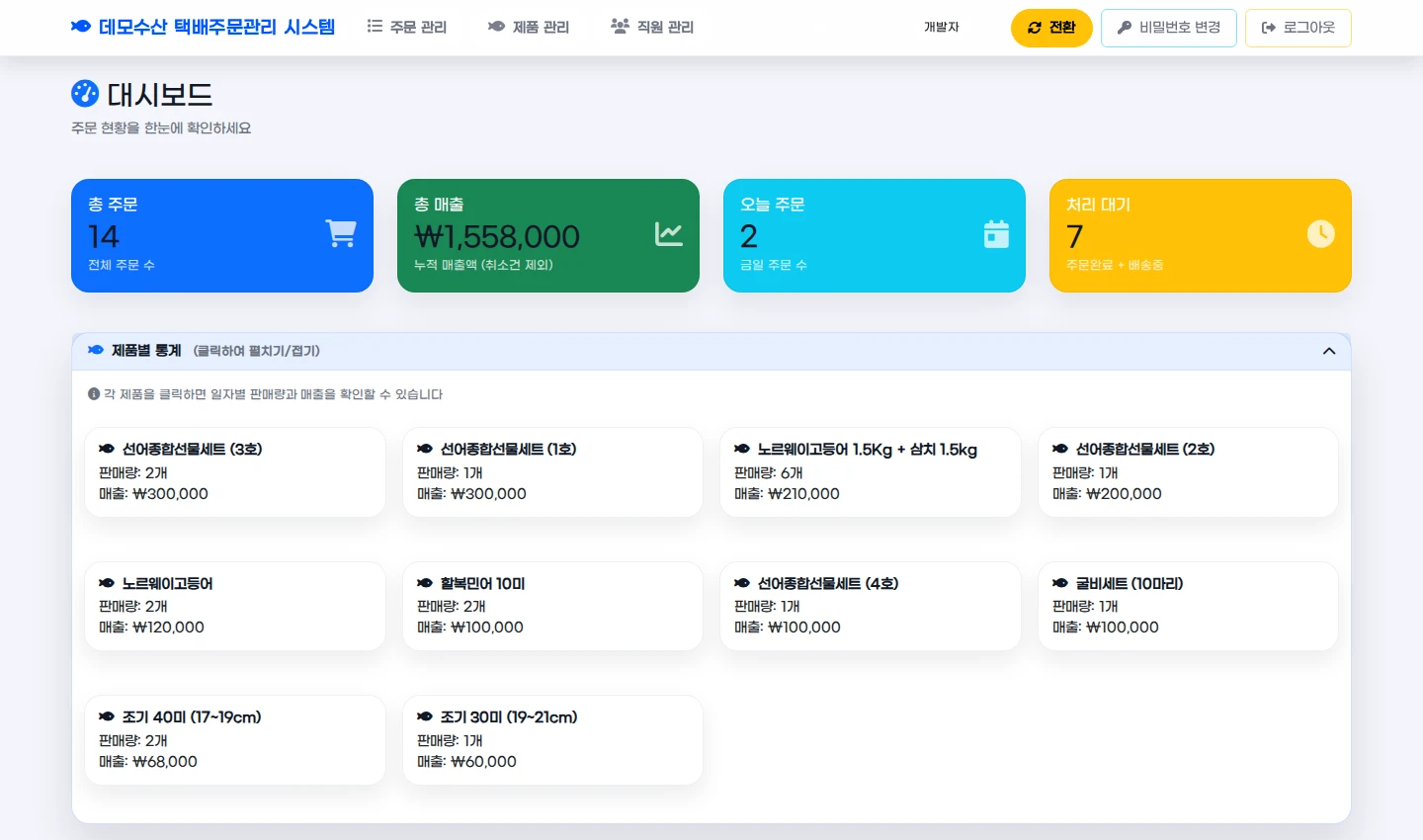1423x840 pixels.
Task: Click the fish icon on 활복민어 10미
Action: [425, 583]
